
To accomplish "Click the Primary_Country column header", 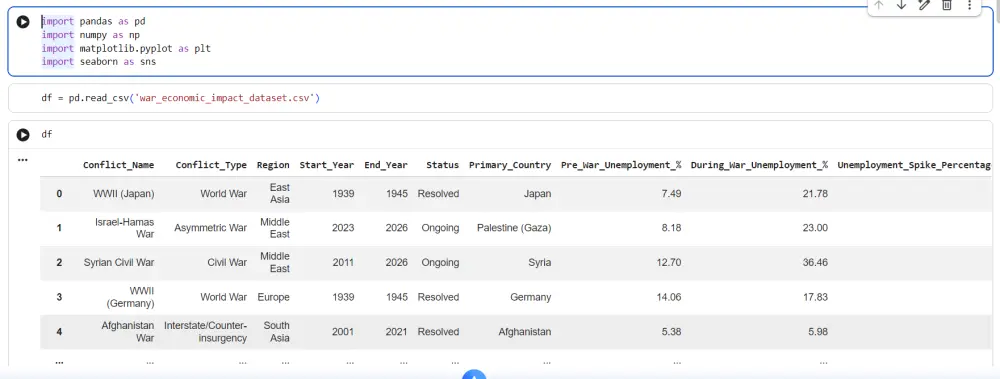I will [x=510, y=165].
